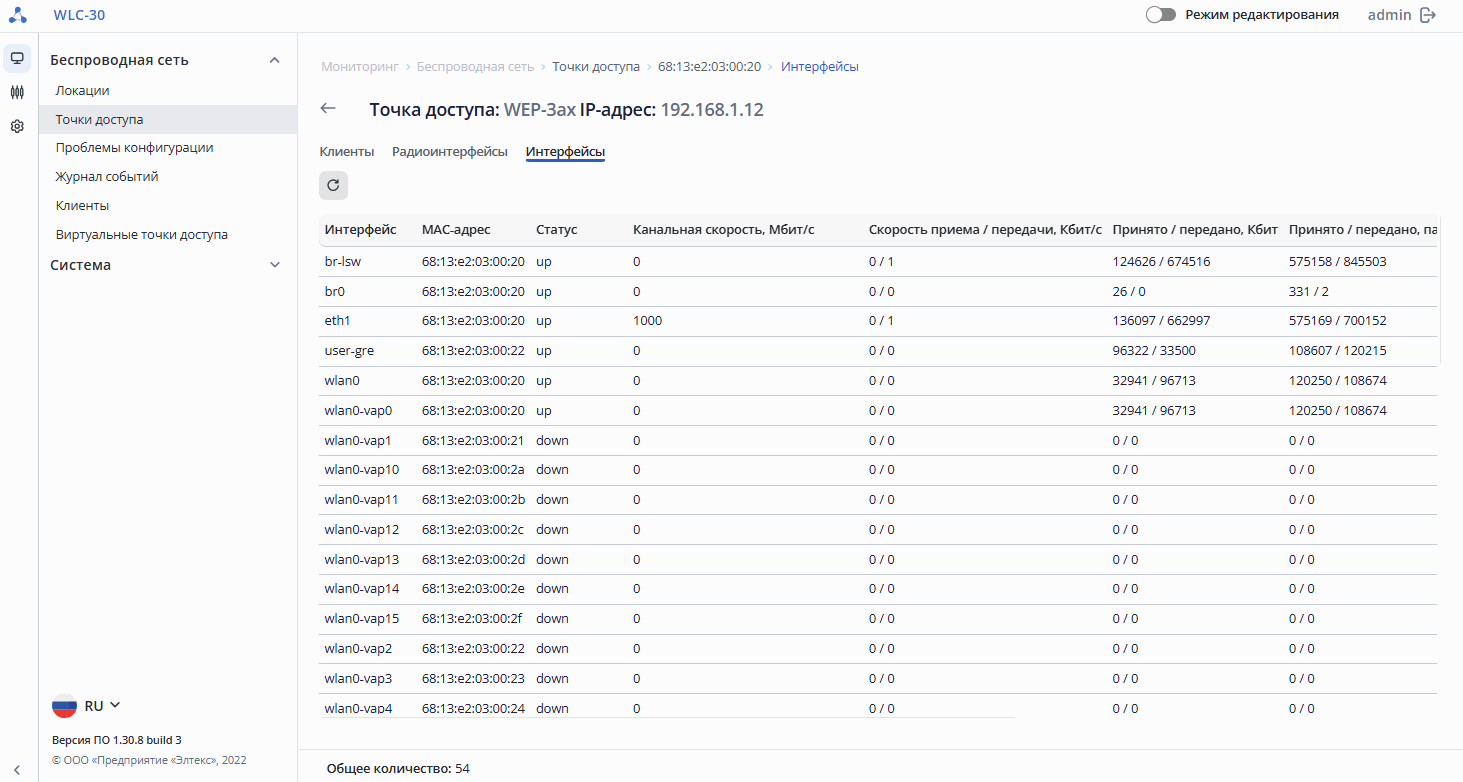Open the settings gear sidebar icon
The width and height of the screenshot is (1463, 782).
tap(17, 127)
